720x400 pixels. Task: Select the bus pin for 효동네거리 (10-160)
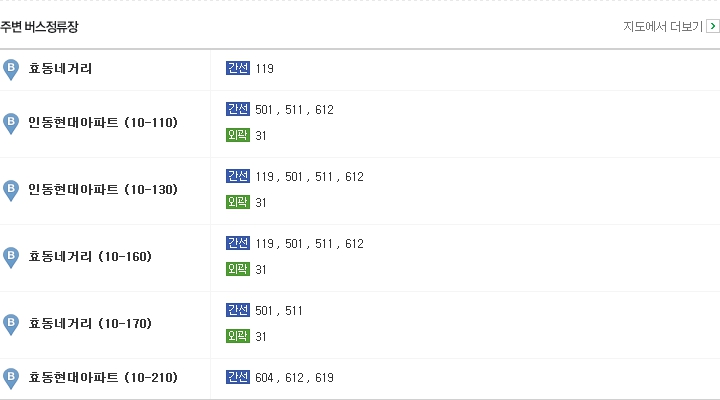pos(11,258)
